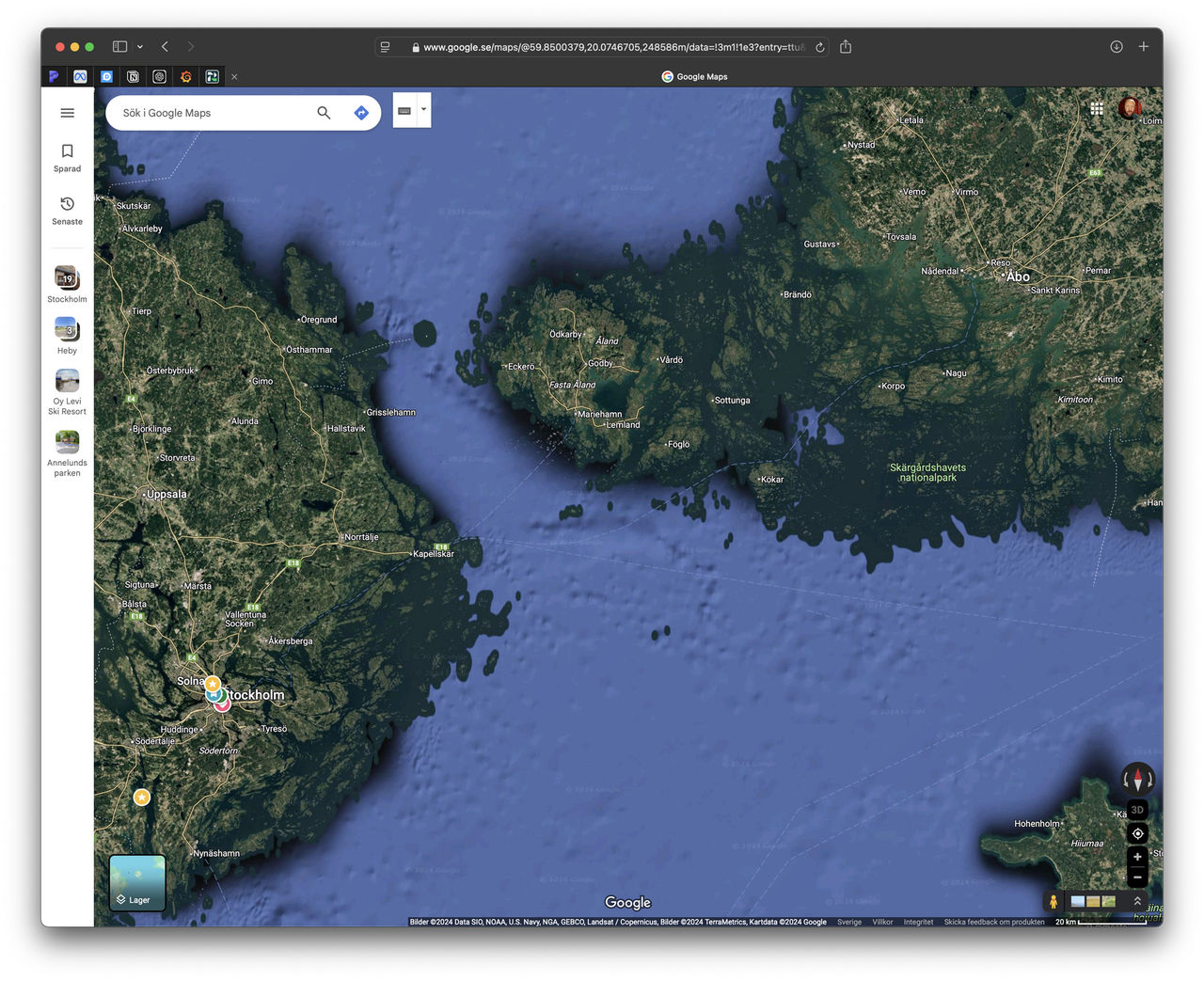1204x981 pixels.
Task: Click the Skicka feedback om produkten link
Action: pos(994,922)
